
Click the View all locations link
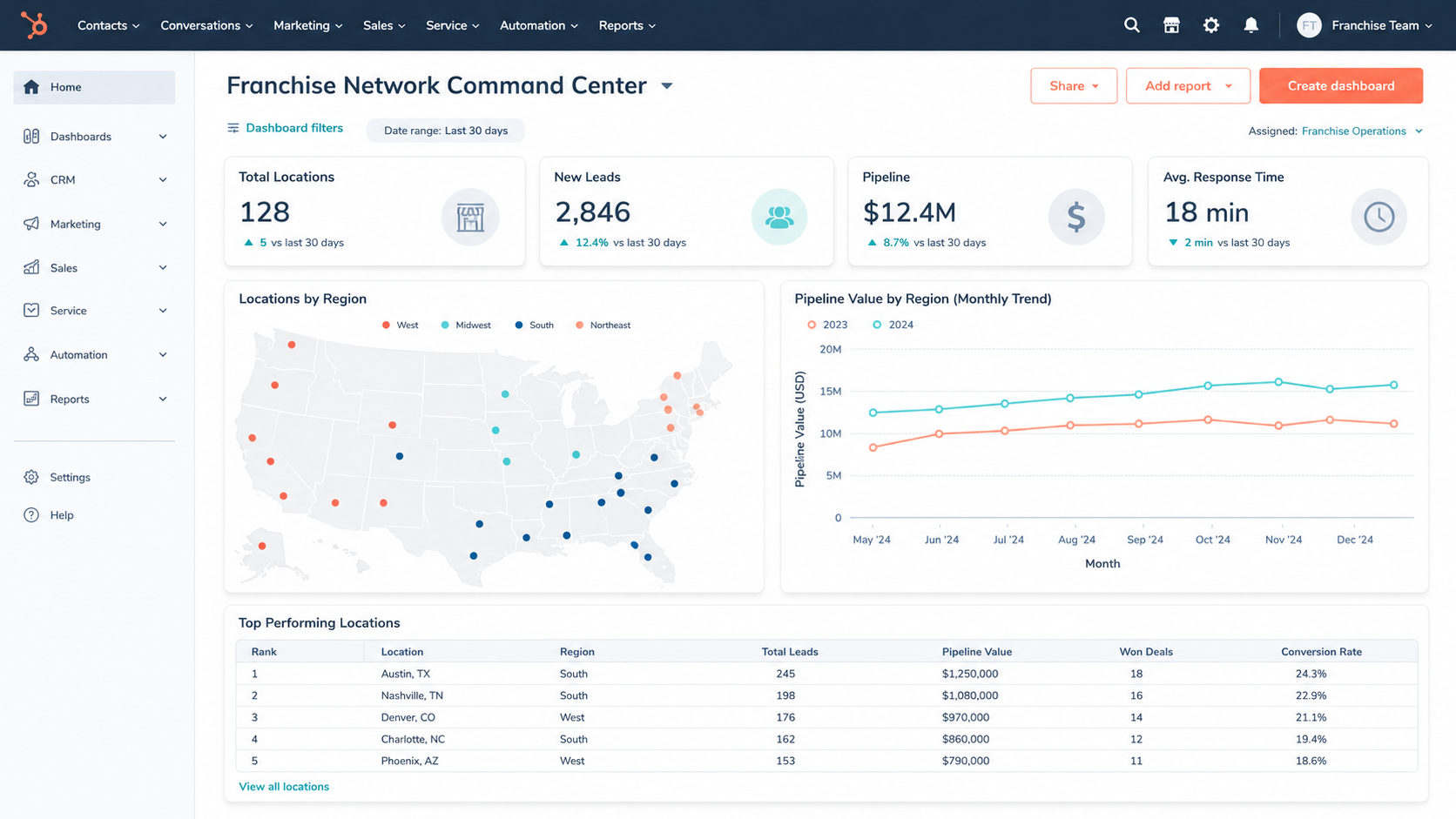(284, 787)
